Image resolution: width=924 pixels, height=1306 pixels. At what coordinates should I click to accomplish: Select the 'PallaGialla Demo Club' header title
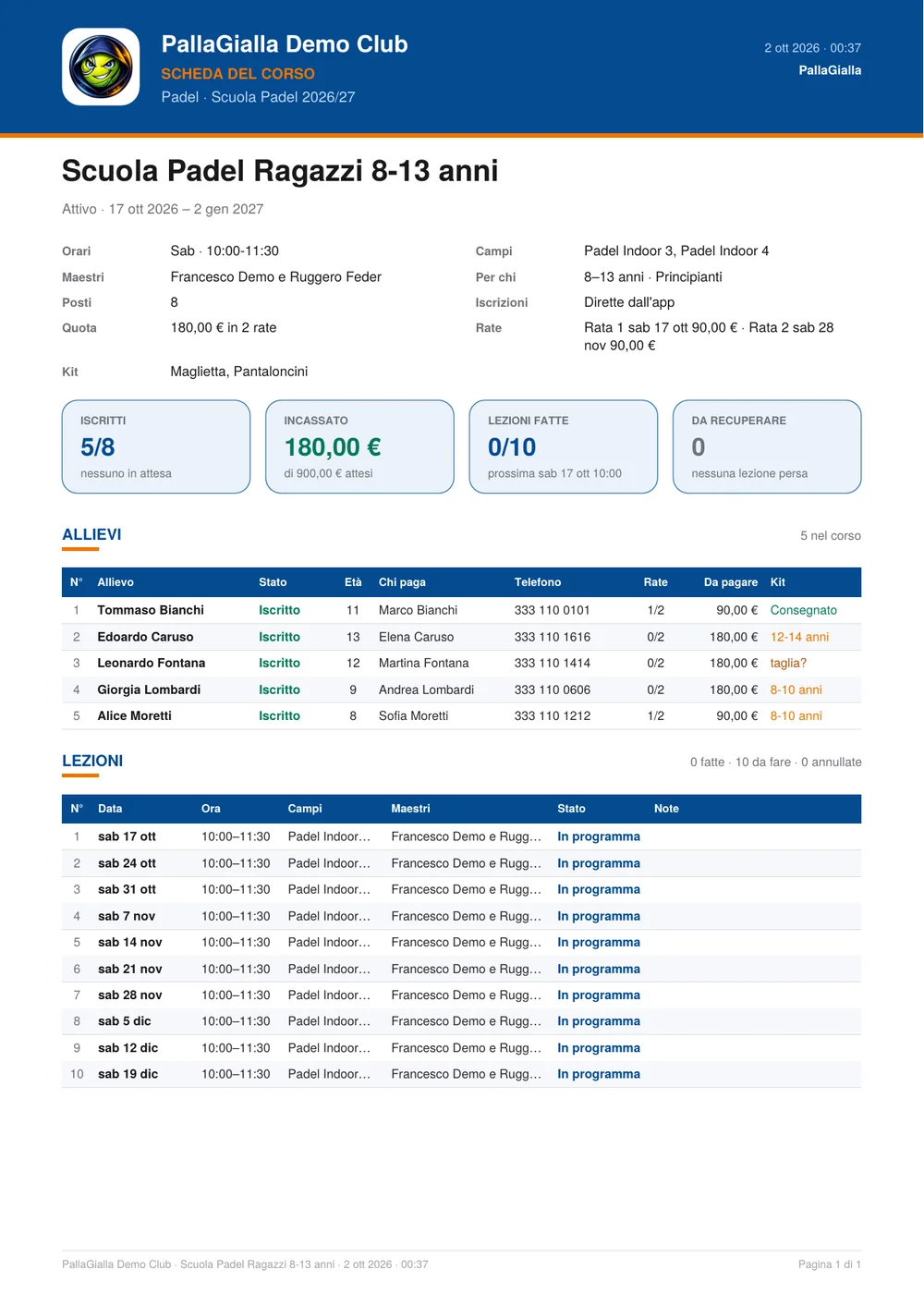coord(285,44)
